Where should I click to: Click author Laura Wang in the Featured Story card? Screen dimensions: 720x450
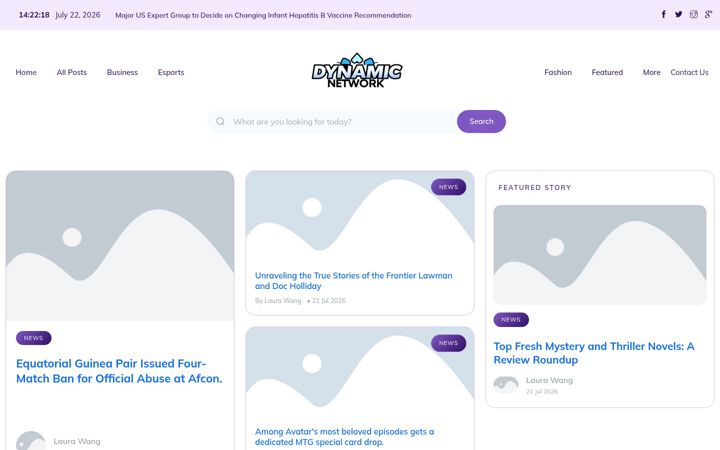549,380
